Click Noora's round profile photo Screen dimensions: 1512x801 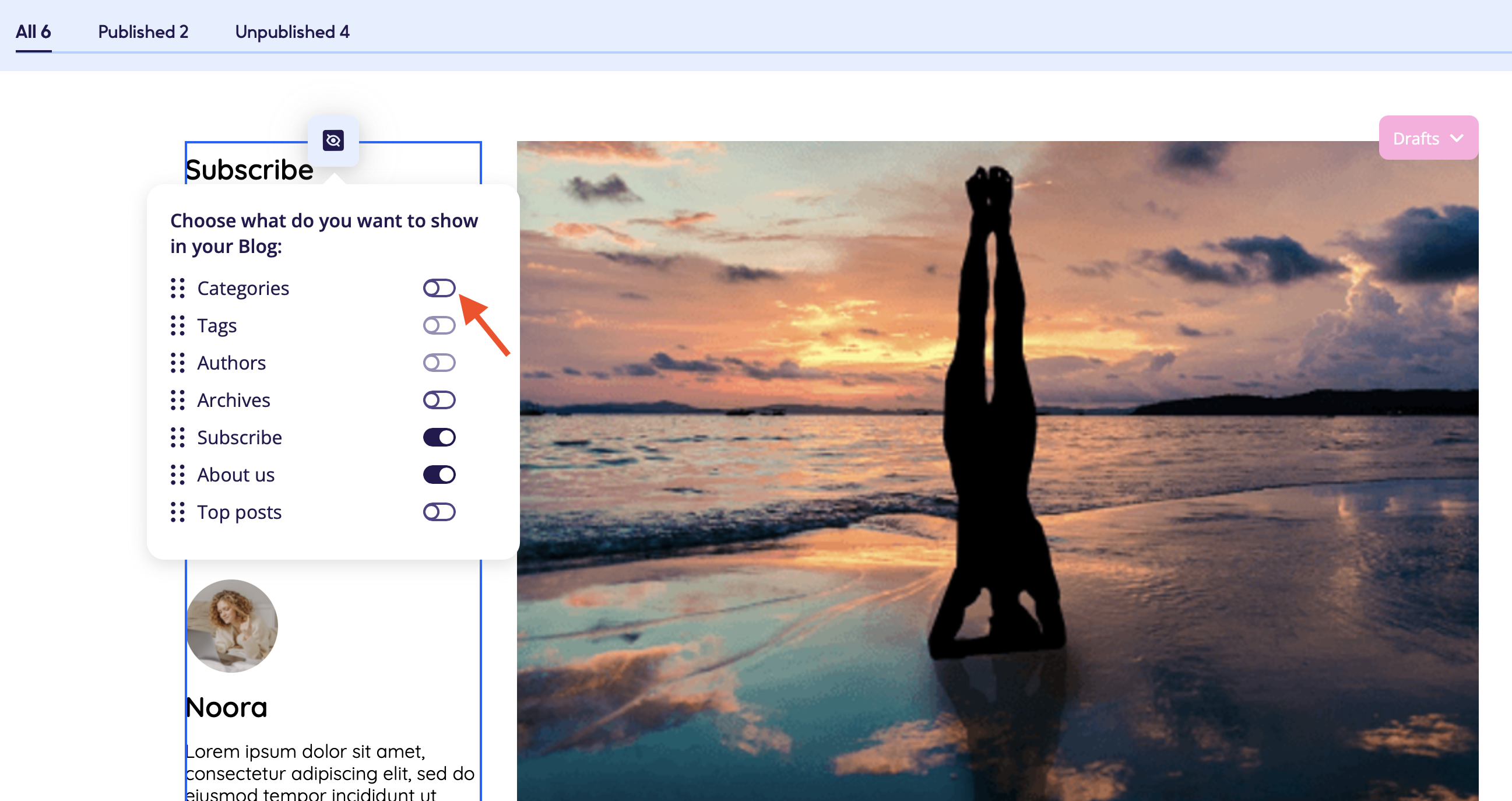[x=232, y=626]
